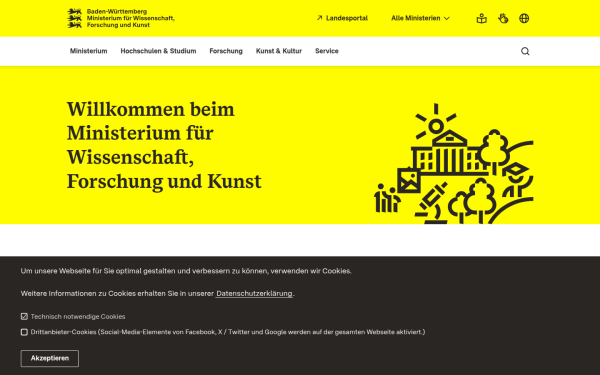The width and height of the screenshot is (600, 375).
Task: Open the Service menu
Action: coord(326,51)
